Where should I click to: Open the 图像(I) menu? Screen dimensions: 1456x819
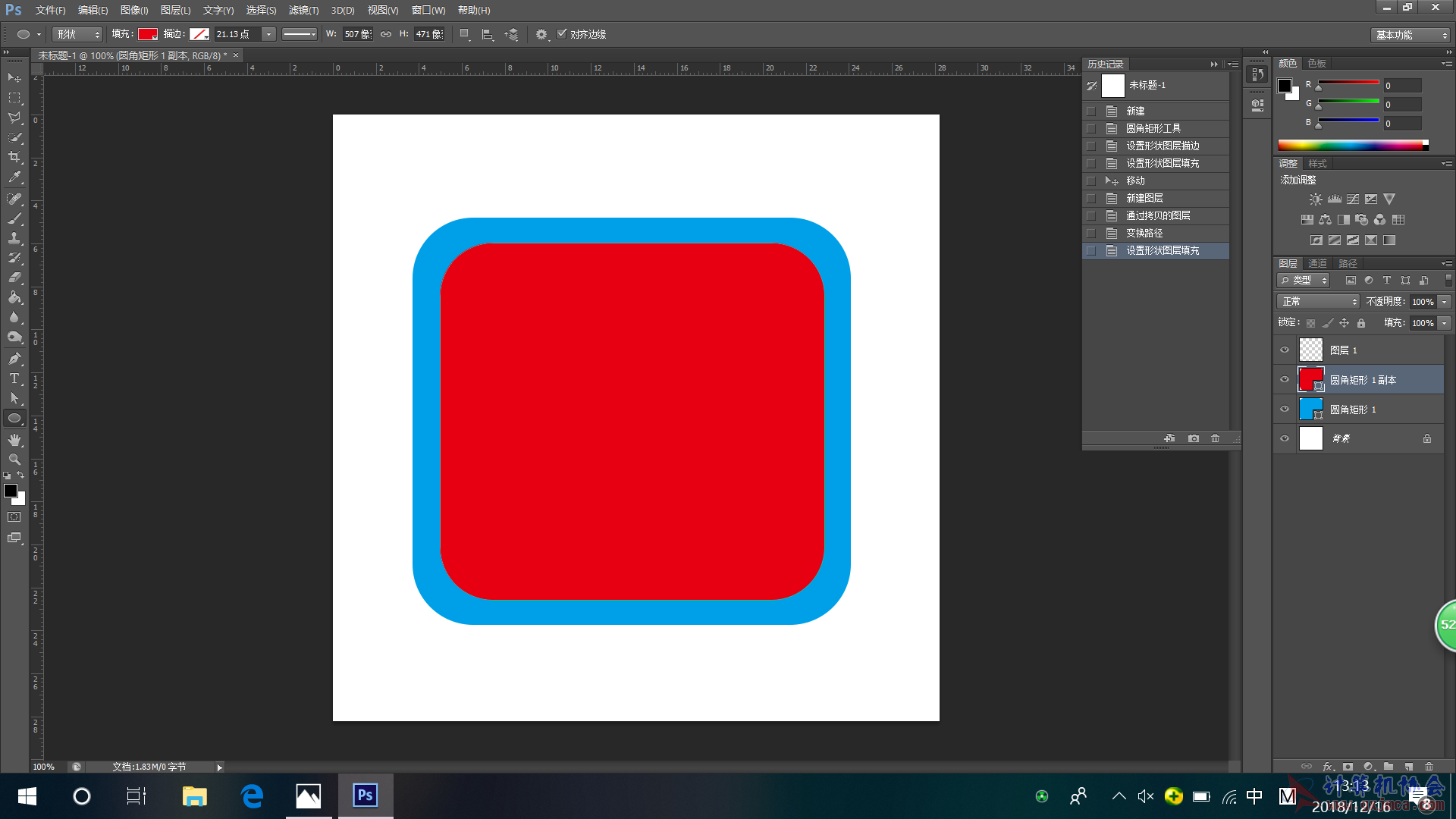(134, 11)
